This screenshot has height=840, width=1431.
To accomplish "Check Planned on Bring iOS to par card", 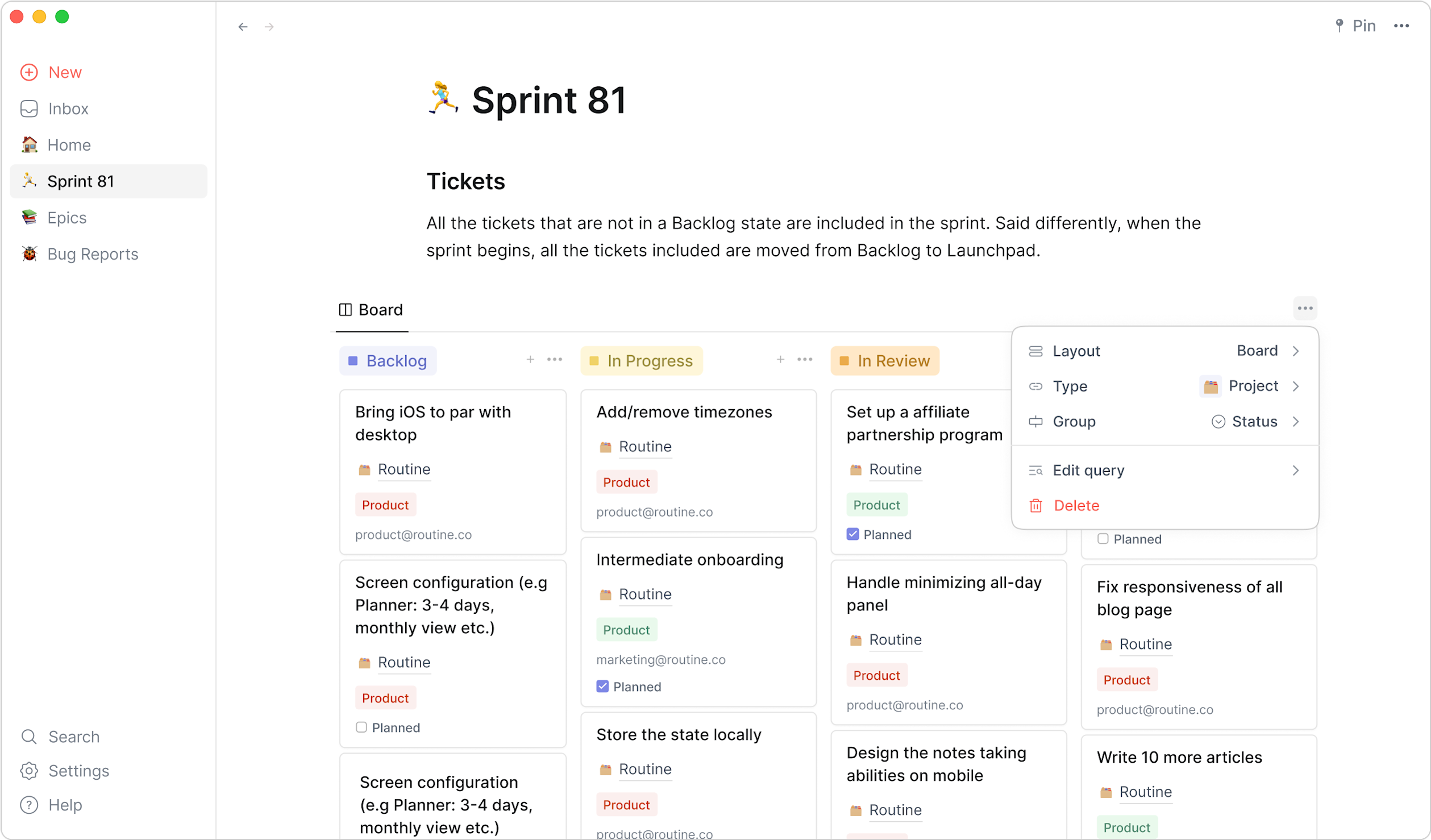I will [x=362, y=727].
